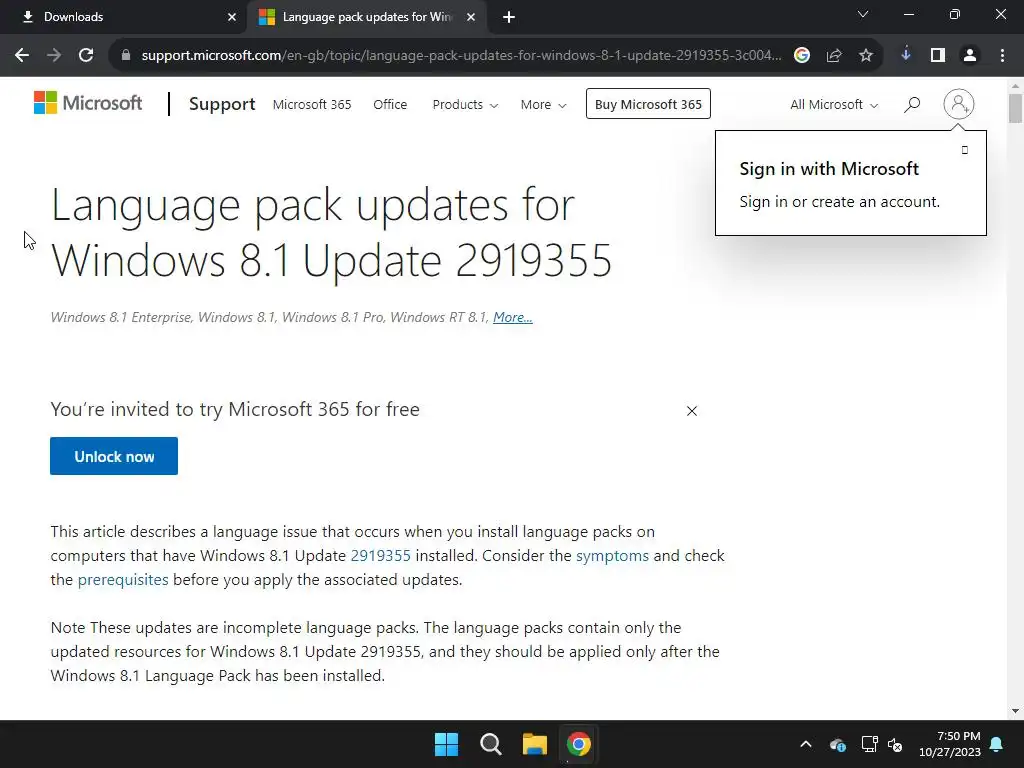Open the clock showing 7:50 PM

coord(950,744)
